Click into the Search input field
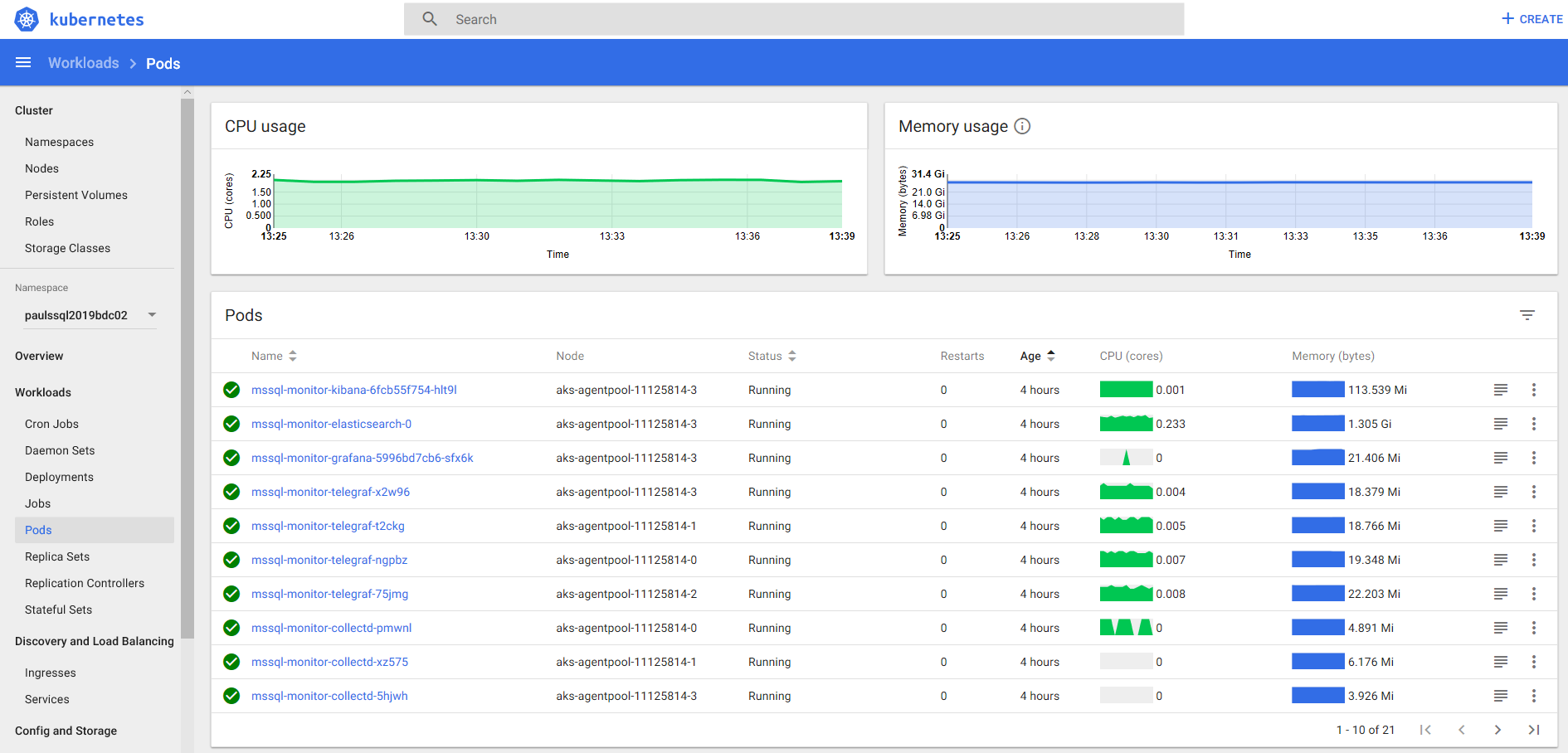Image resolution: width=1568 pixels, height=753 pixels. (x=813, y=19)
